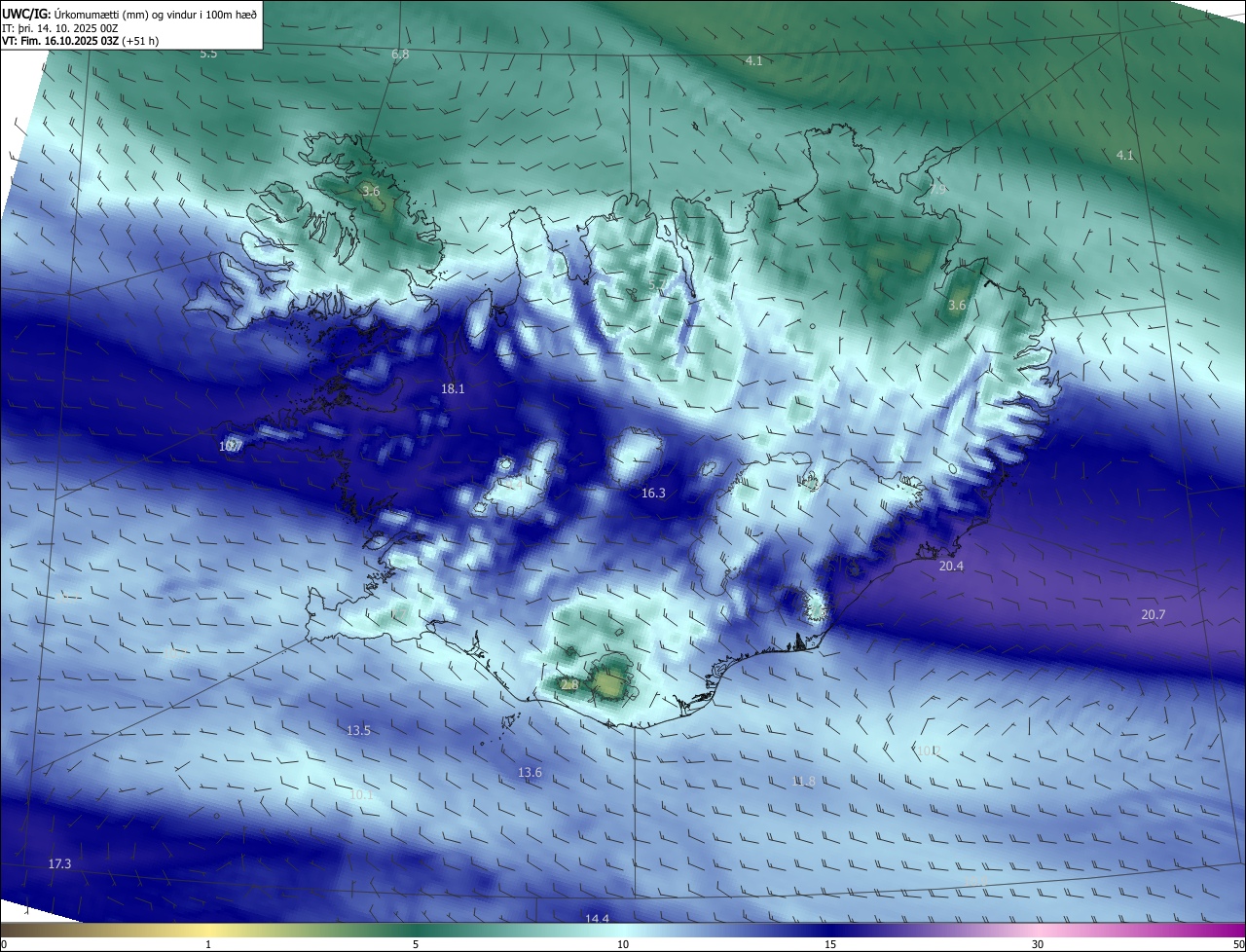
Task: Click the 5 tick on the color scale
Action: [x=416, y=944]
